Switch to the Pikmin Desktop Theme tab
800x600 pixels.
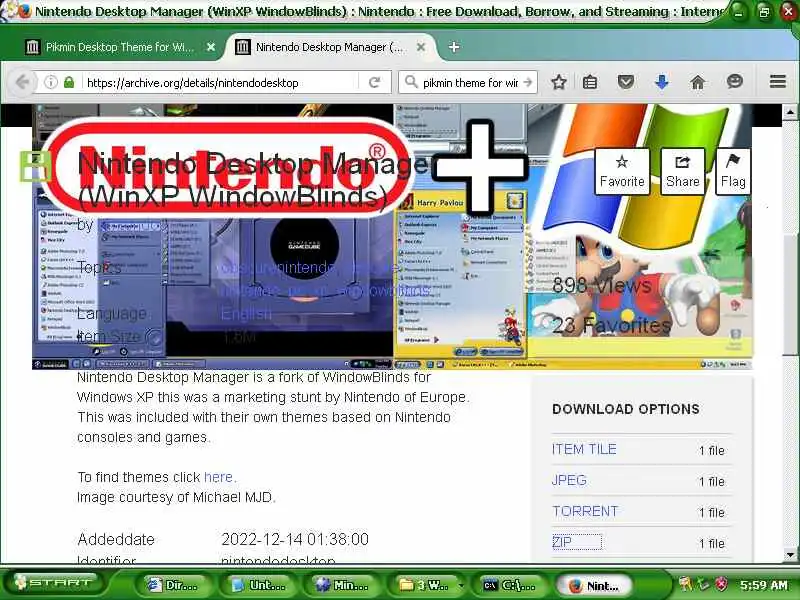pyautogui.click(x=120, y=47)
